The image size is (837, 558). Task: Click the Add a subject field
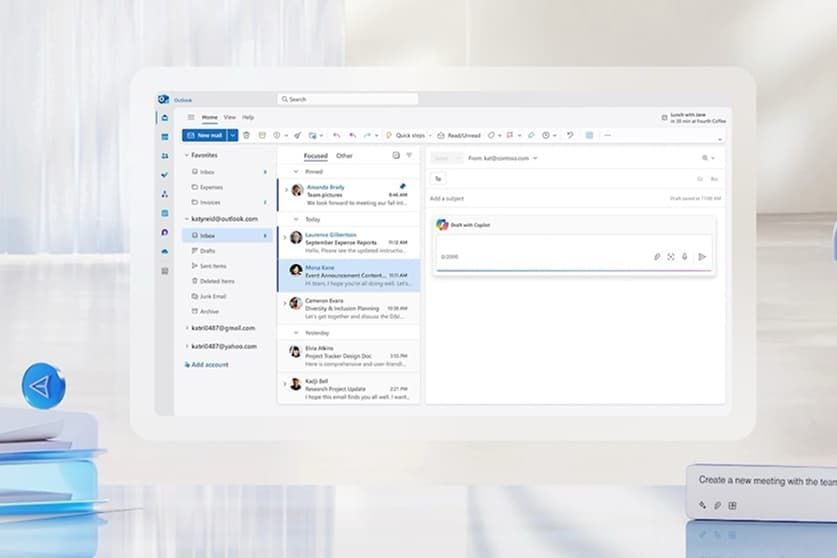point(575,199)
